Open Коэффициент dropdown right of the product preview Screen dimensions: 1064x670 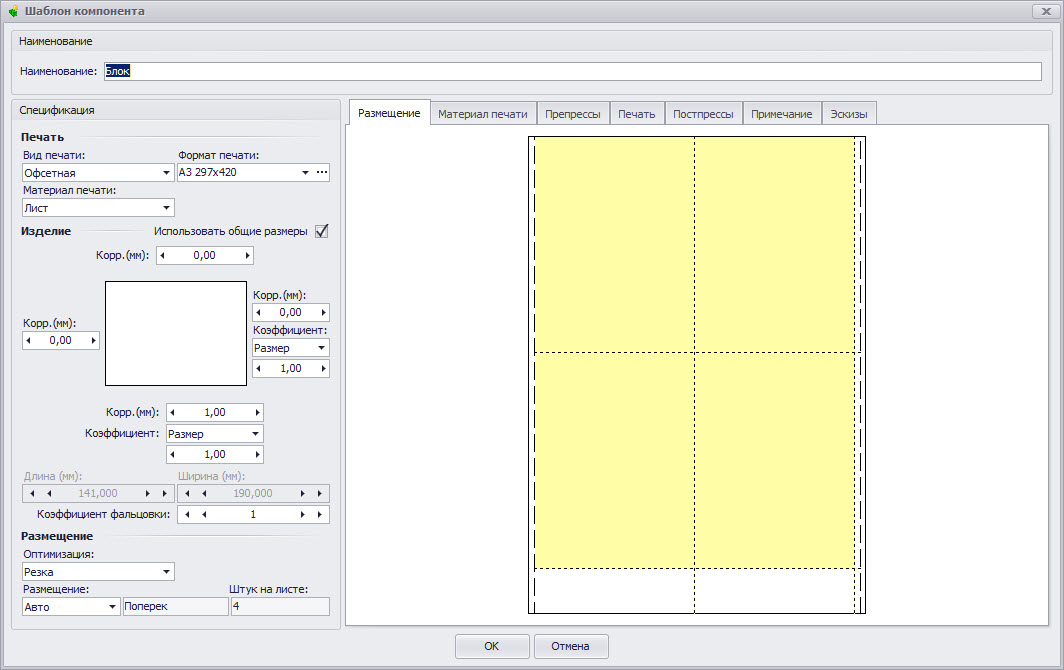point(290,348)
